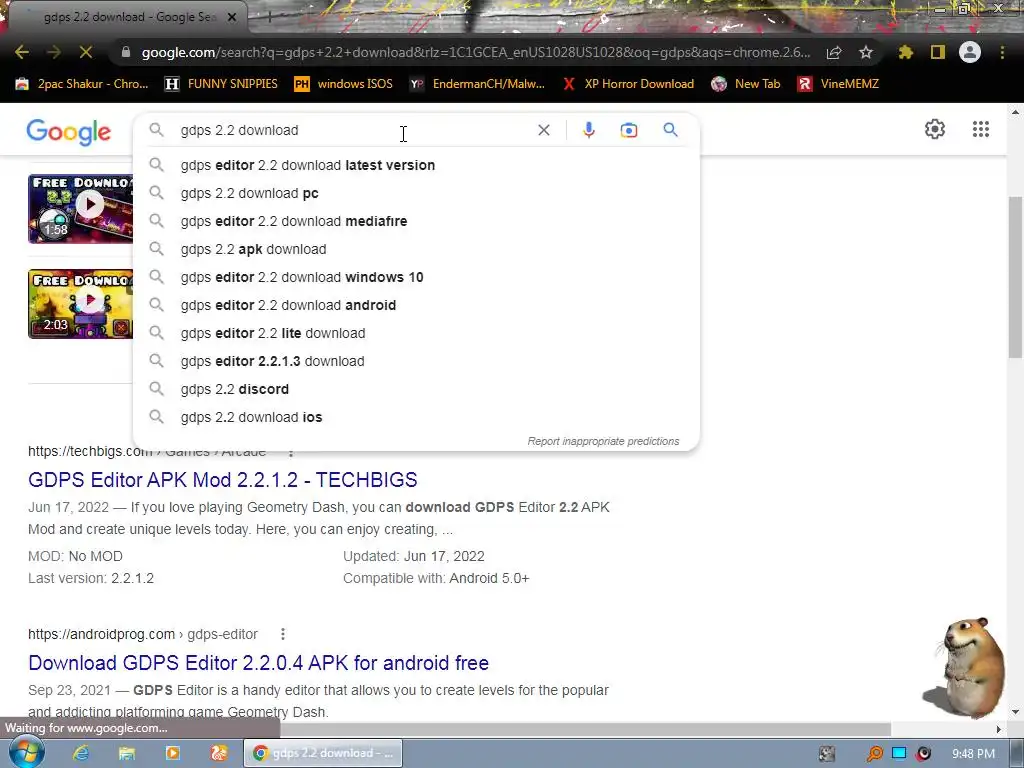
Task: Open the Chrome extensions puzzle icon
Action: pyautogui.click(x=906, y=52)
